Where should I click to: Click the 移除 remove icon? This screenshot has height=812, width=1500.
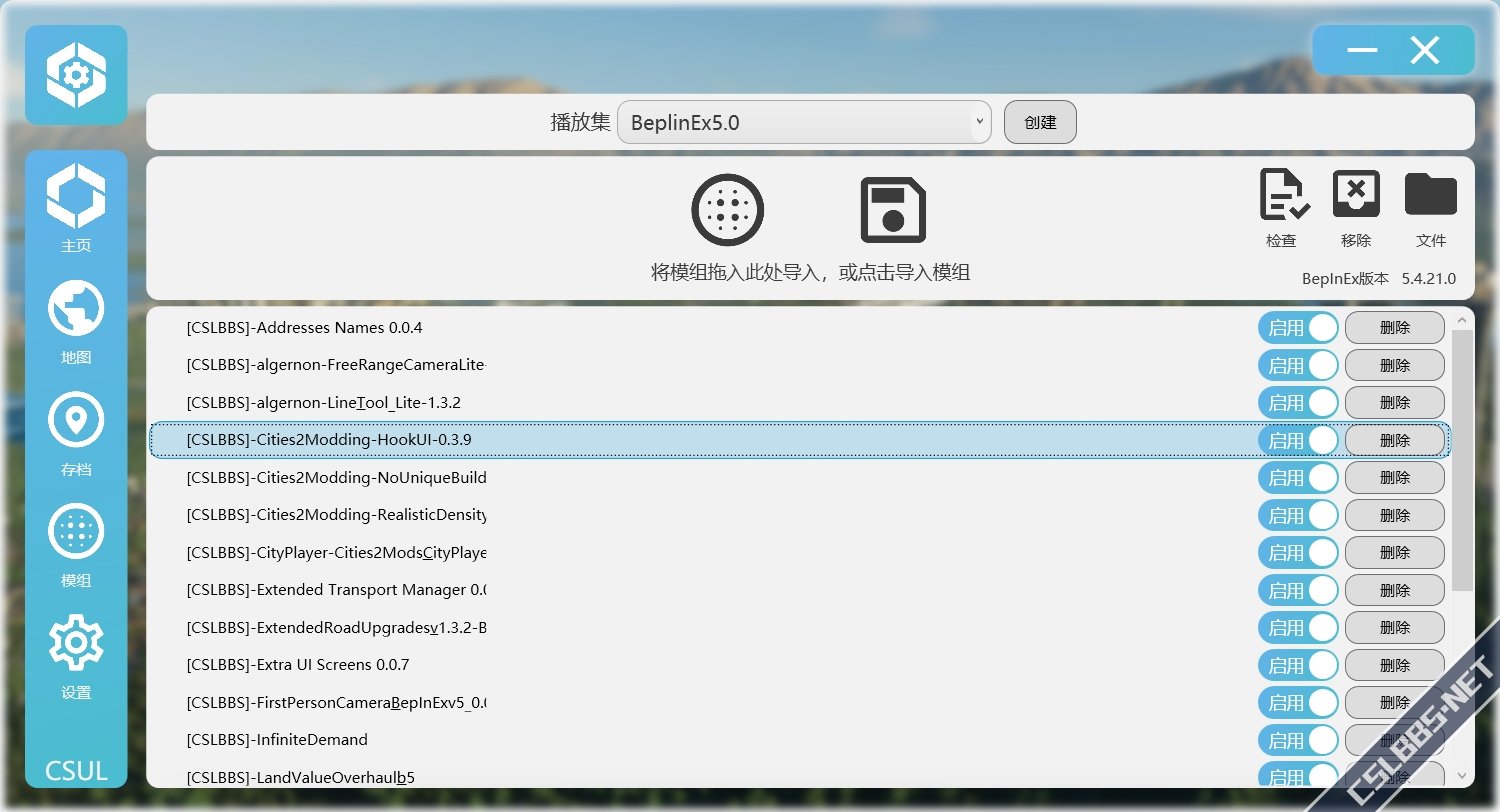[1356, 196]
